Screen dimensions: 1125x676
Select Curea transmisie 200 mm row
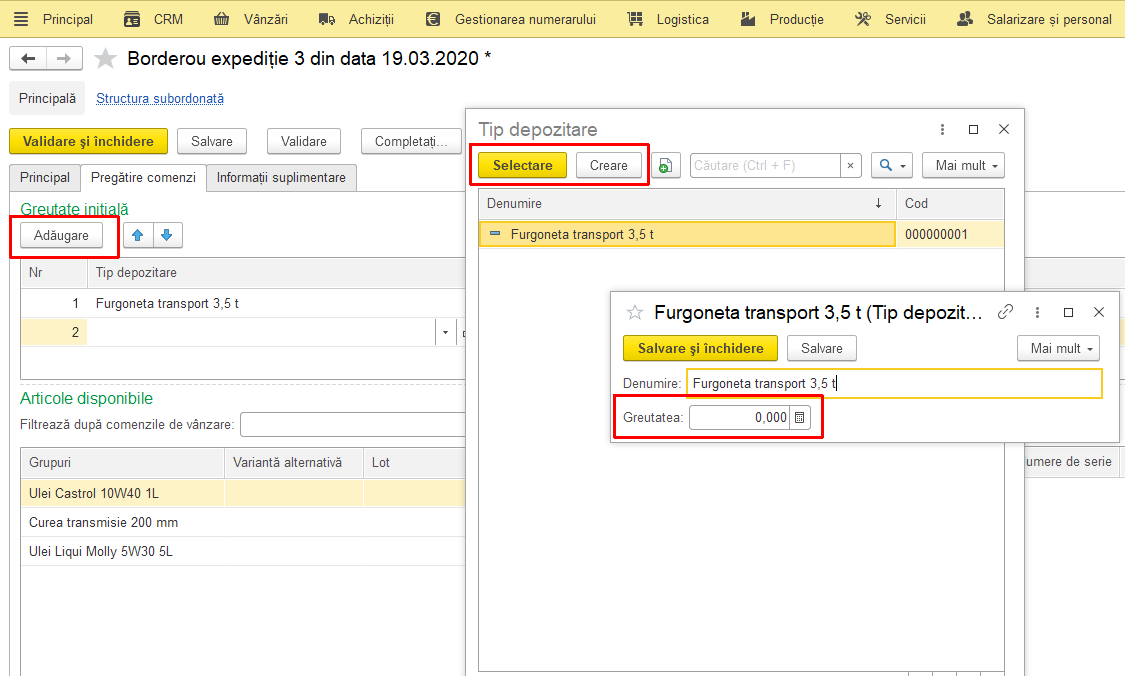pos(244,522)
